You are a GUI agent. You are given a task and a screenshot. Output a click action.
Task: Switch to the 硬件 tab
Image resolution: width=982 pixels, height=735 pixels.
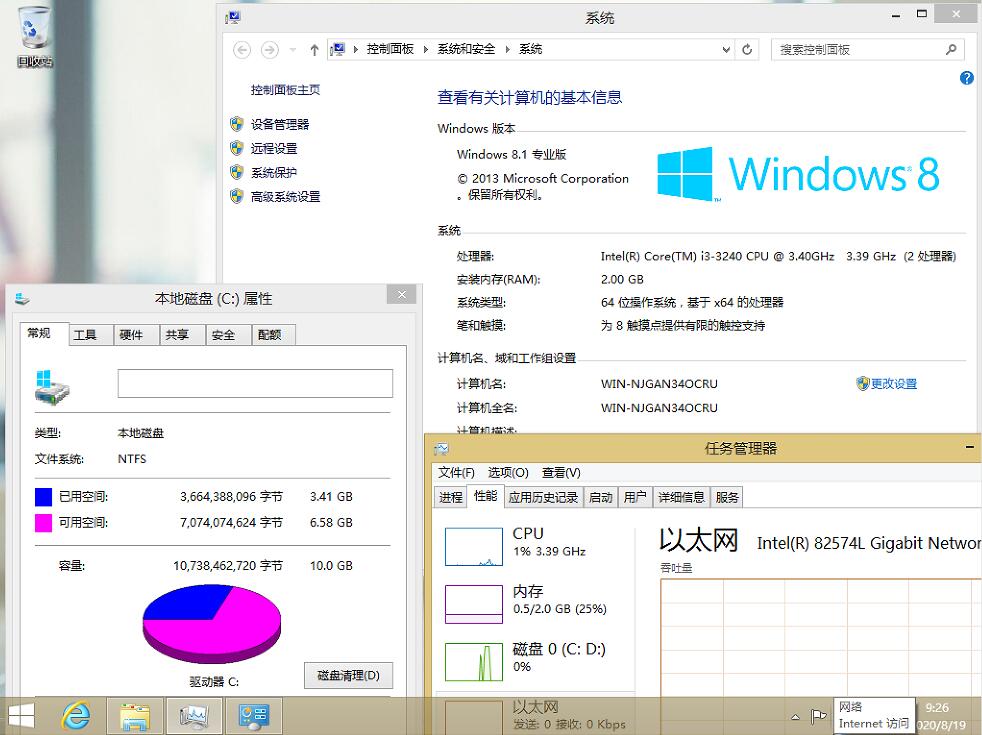[x=136, y=335]
